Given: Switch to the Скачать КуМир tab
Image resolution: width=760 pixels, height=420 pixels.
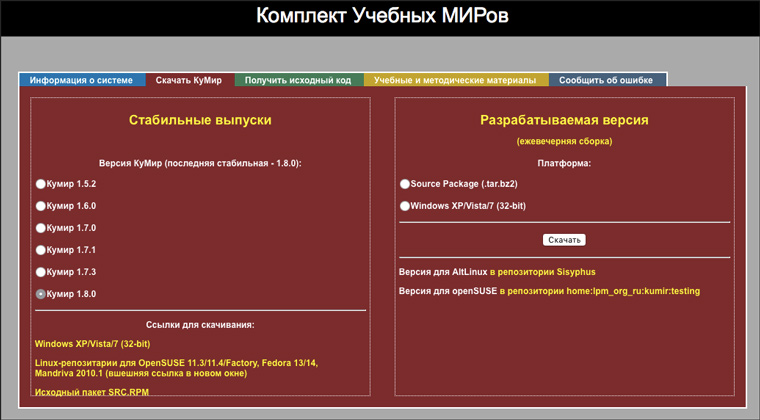Looking at the screenshot, I should point(189,80).
